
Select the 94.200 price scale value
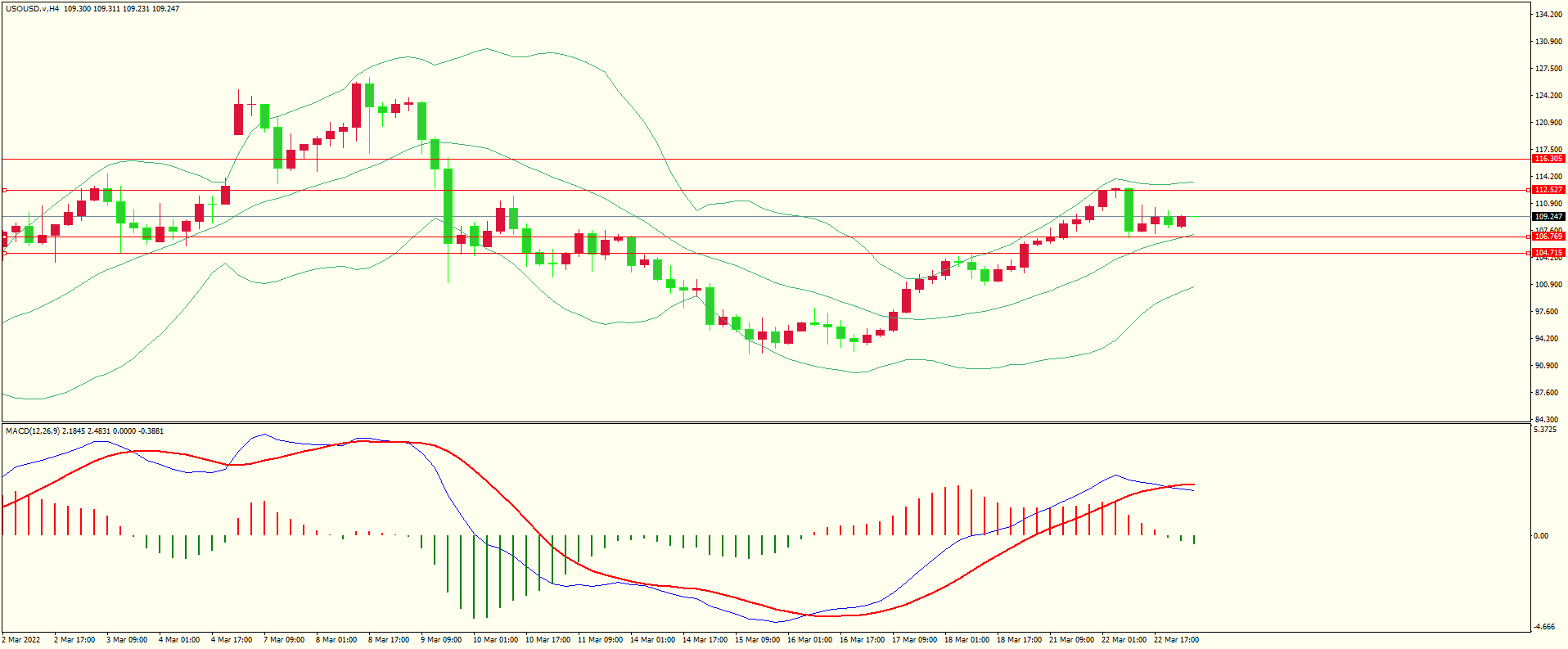tap(1547, 339)
